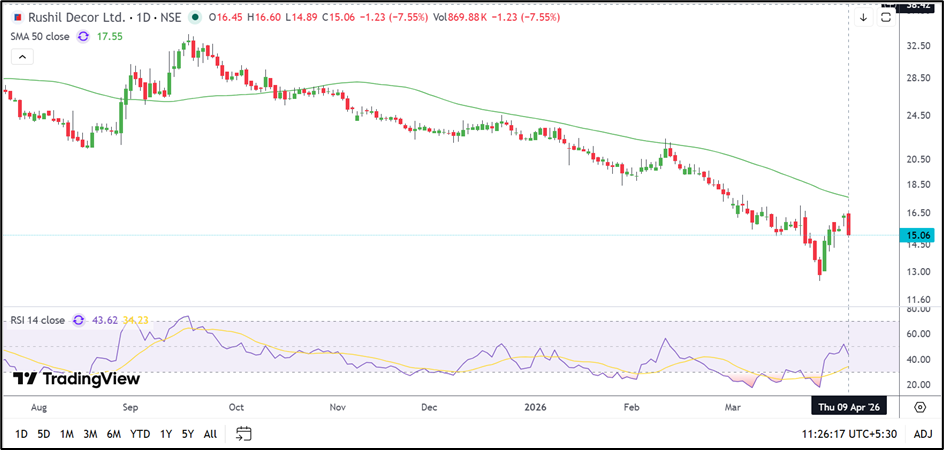
Task: Select the 3M time range
Action: tap(90, 433)
